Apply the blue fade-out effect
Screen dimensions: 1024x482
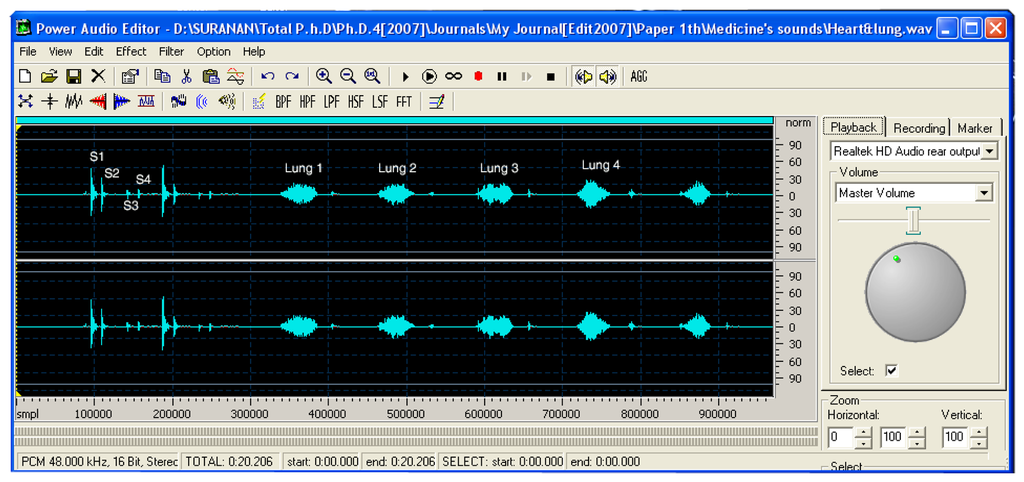121,101
